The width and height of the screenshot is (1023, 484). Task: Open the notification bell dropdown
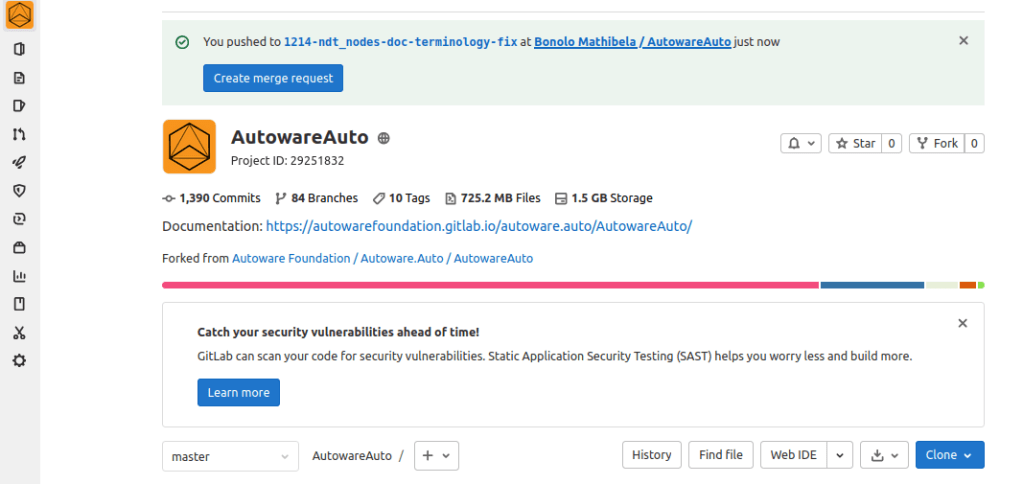(801, 144)
